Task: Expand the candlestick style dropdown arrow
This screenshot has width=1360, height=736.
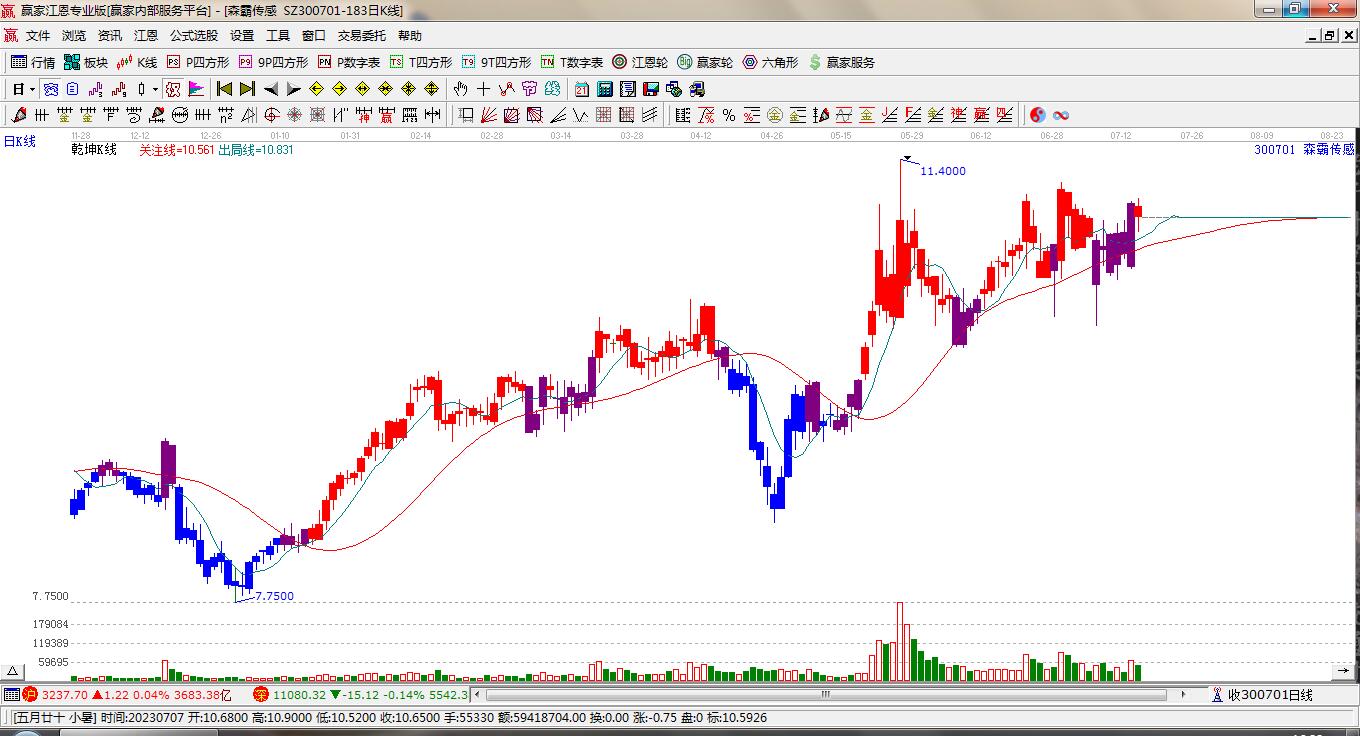Action: coord(155,89)
